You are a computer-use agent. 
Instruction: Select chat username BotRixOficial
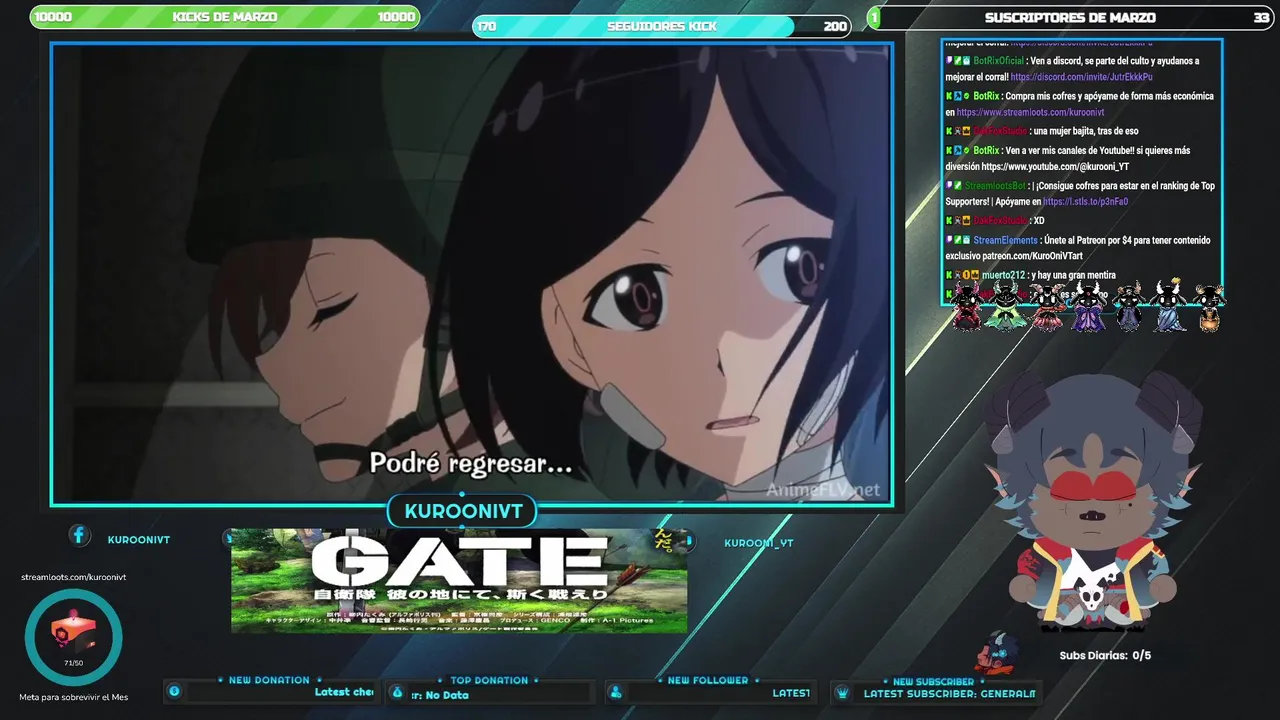(x=998, y=61)
